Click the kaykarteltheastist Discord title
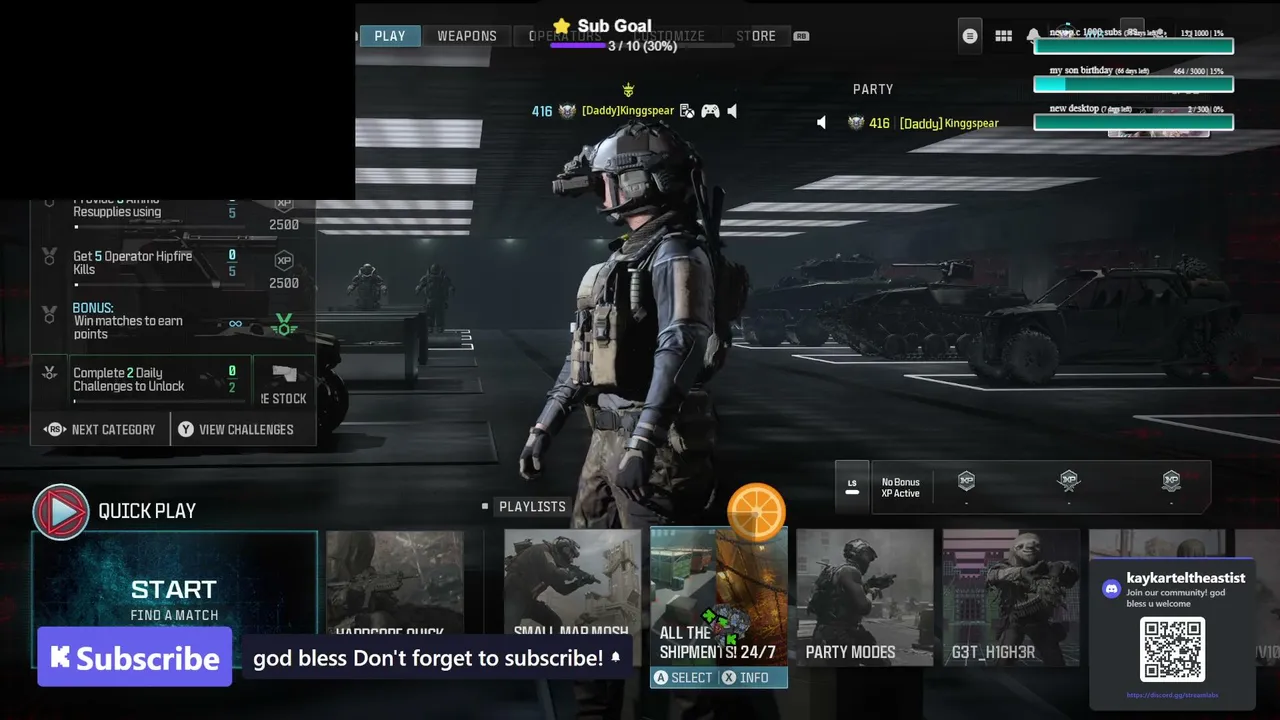 [1186, 578]
